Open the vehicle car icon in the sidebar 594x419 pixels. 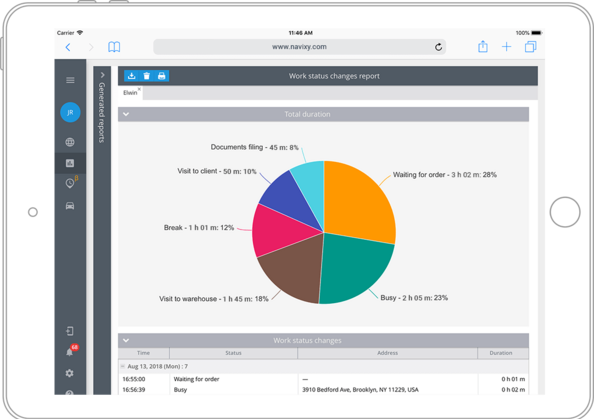click(70, 206)
